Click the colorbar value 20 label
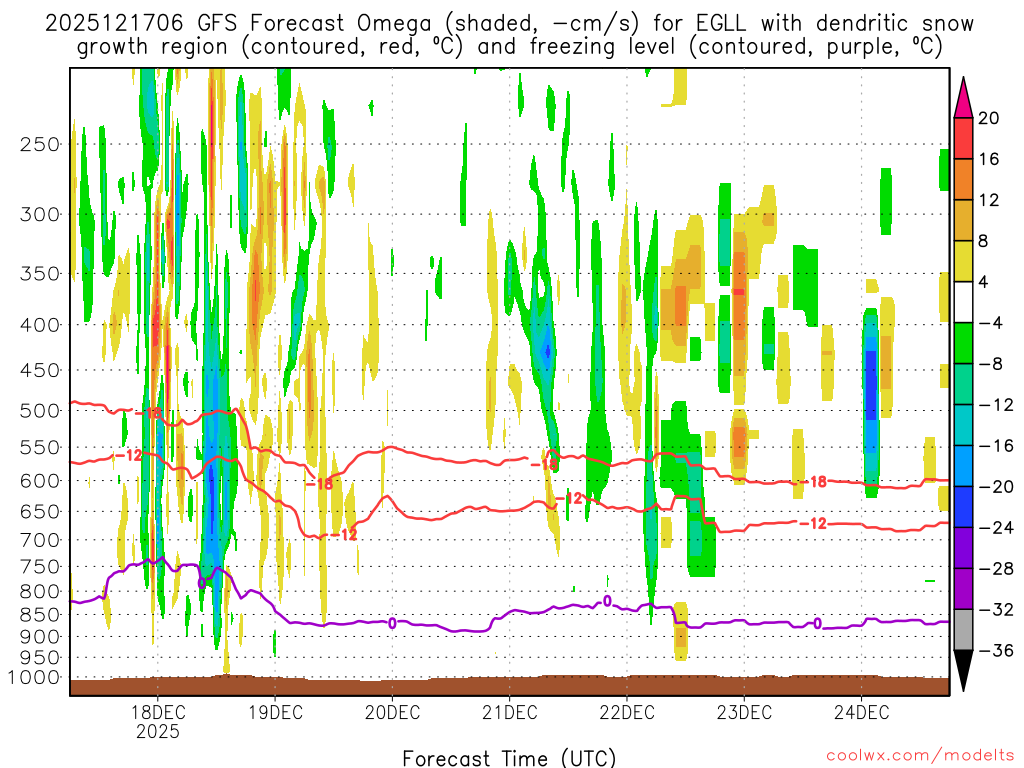Image resolution: width=1024 pixels, height=768 pixels. tap(989, 118)
